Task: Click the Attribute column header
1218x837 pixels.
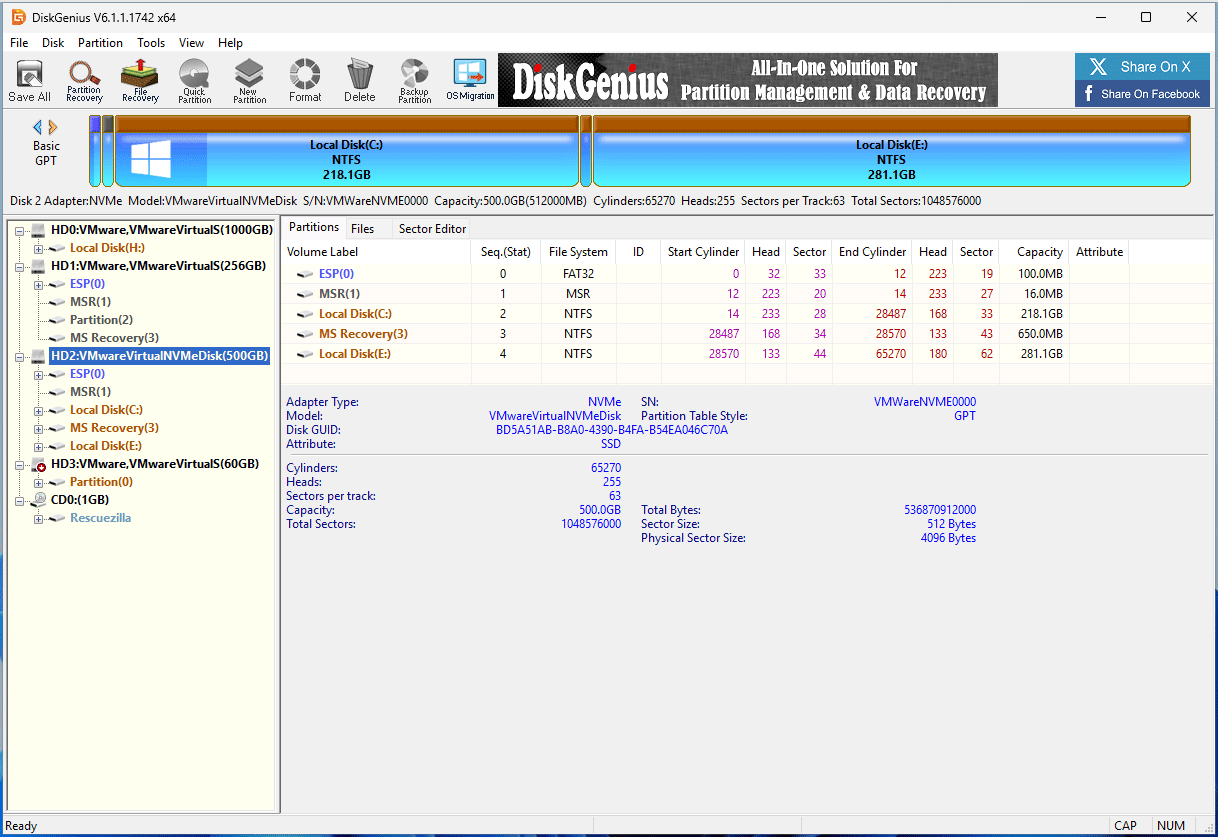Action: [x=1099, y=252]
